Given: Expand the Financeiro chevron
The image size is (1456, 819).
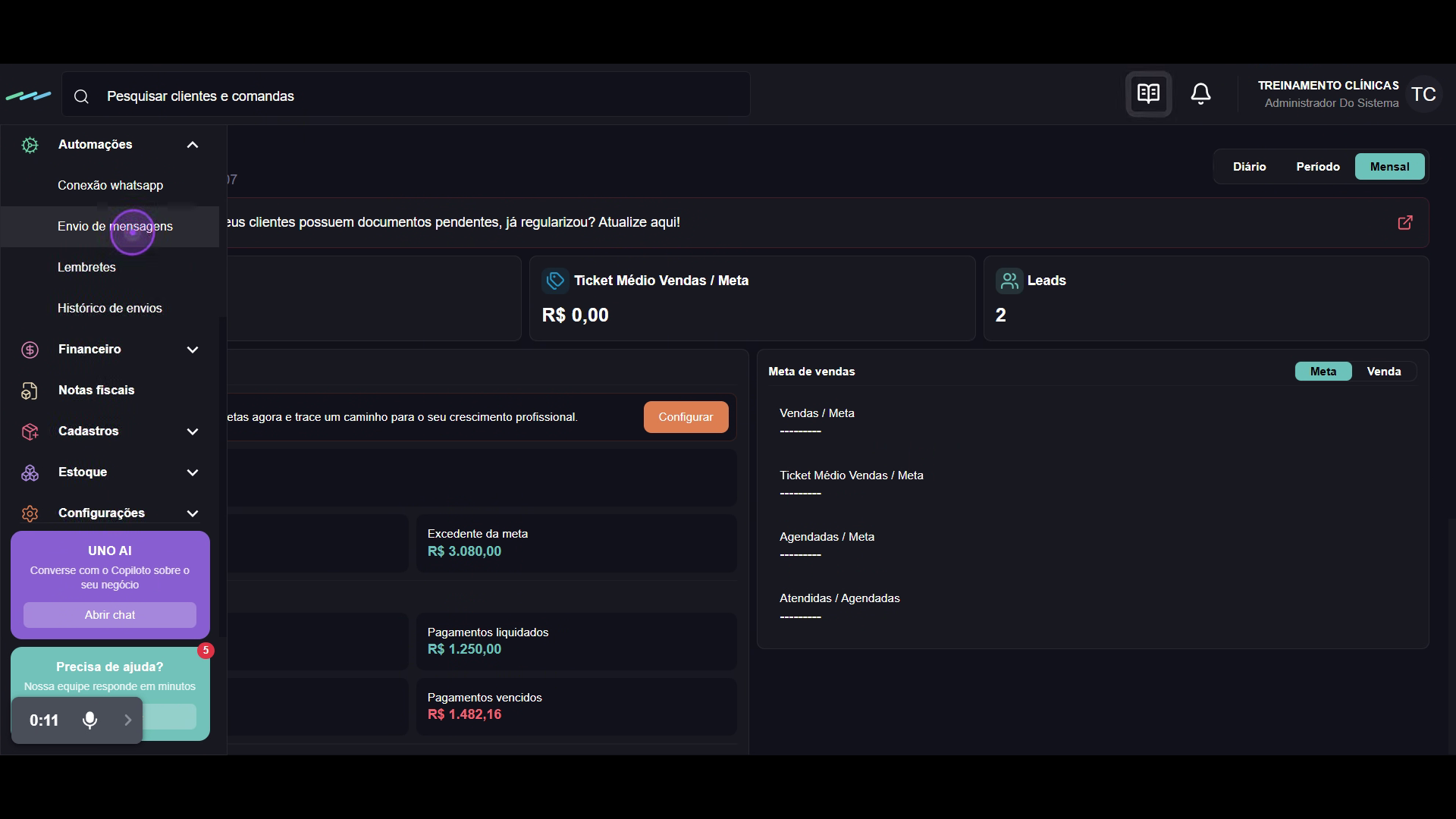Looking at the screenshot, I should tap(193, 350).
